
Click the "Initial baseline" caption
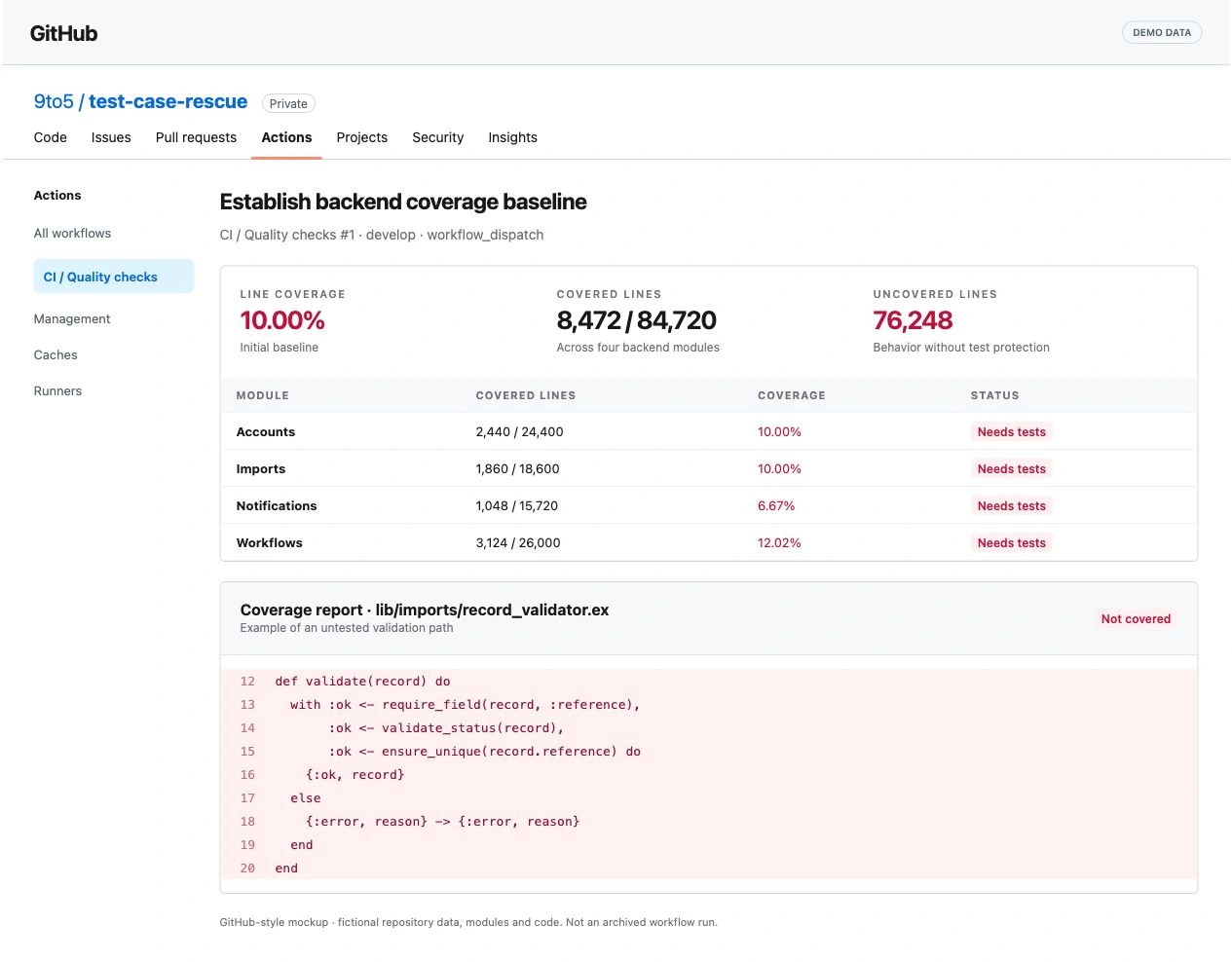280,348
